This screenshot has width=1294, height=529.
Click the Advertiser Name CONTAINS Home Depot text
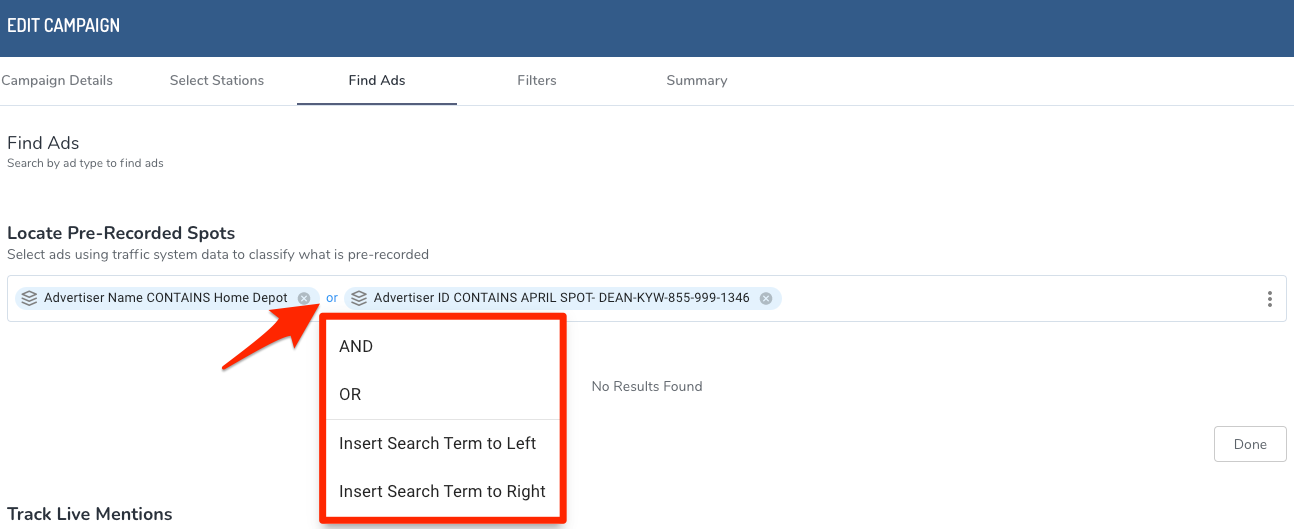coord(165,298)
